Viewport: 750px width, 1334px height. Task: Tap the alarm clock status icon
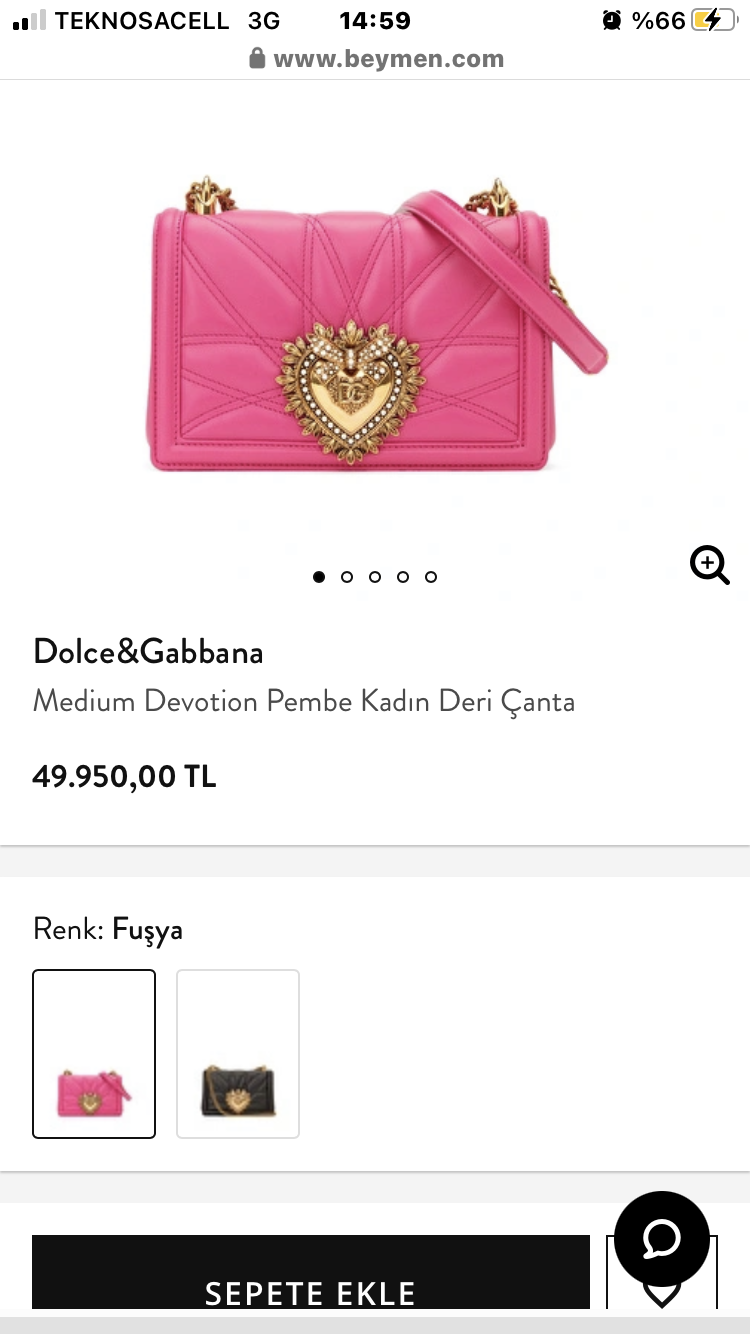612,20
